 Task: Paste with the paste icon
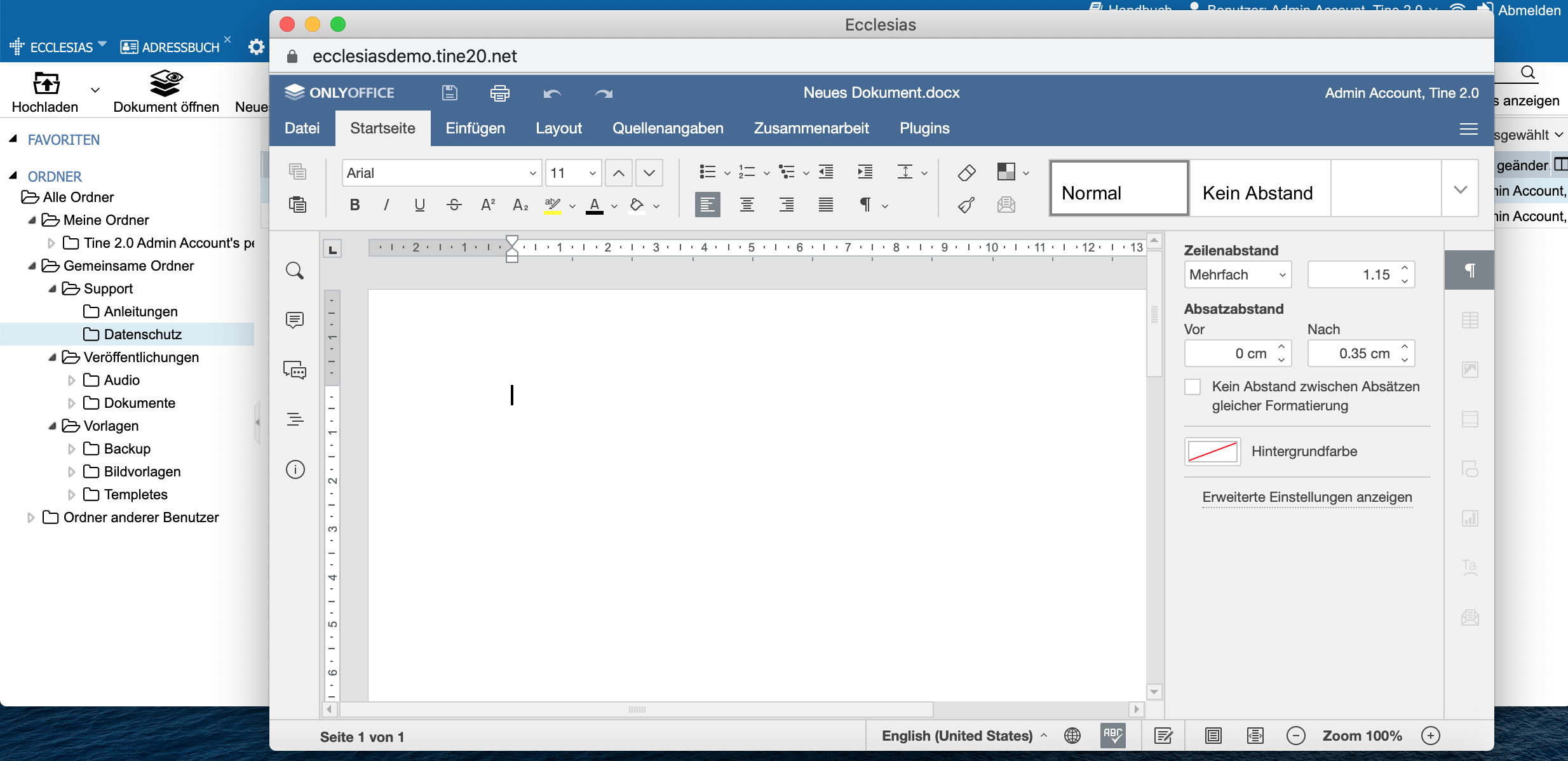(297, 205)
